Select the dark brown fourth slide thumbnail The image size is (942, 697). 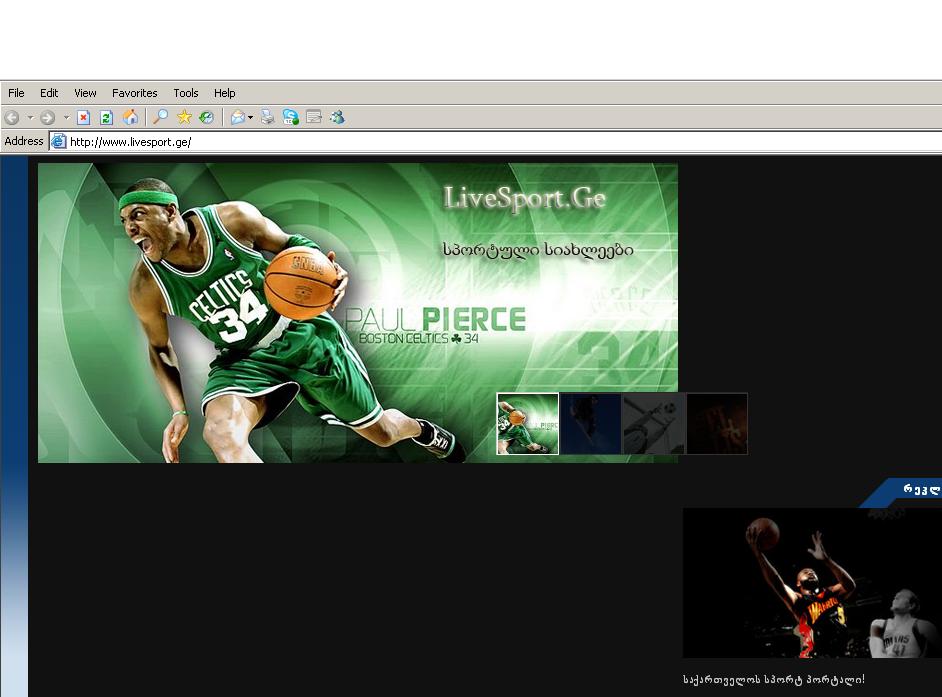(717, 424)
